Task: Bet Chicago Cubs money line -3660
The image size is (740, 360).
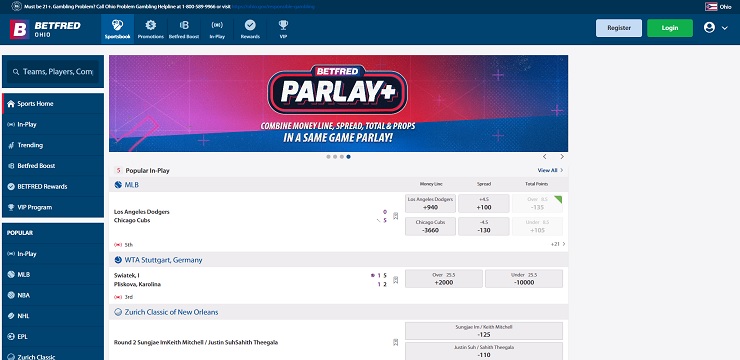Action: click(x=430, y=226)
